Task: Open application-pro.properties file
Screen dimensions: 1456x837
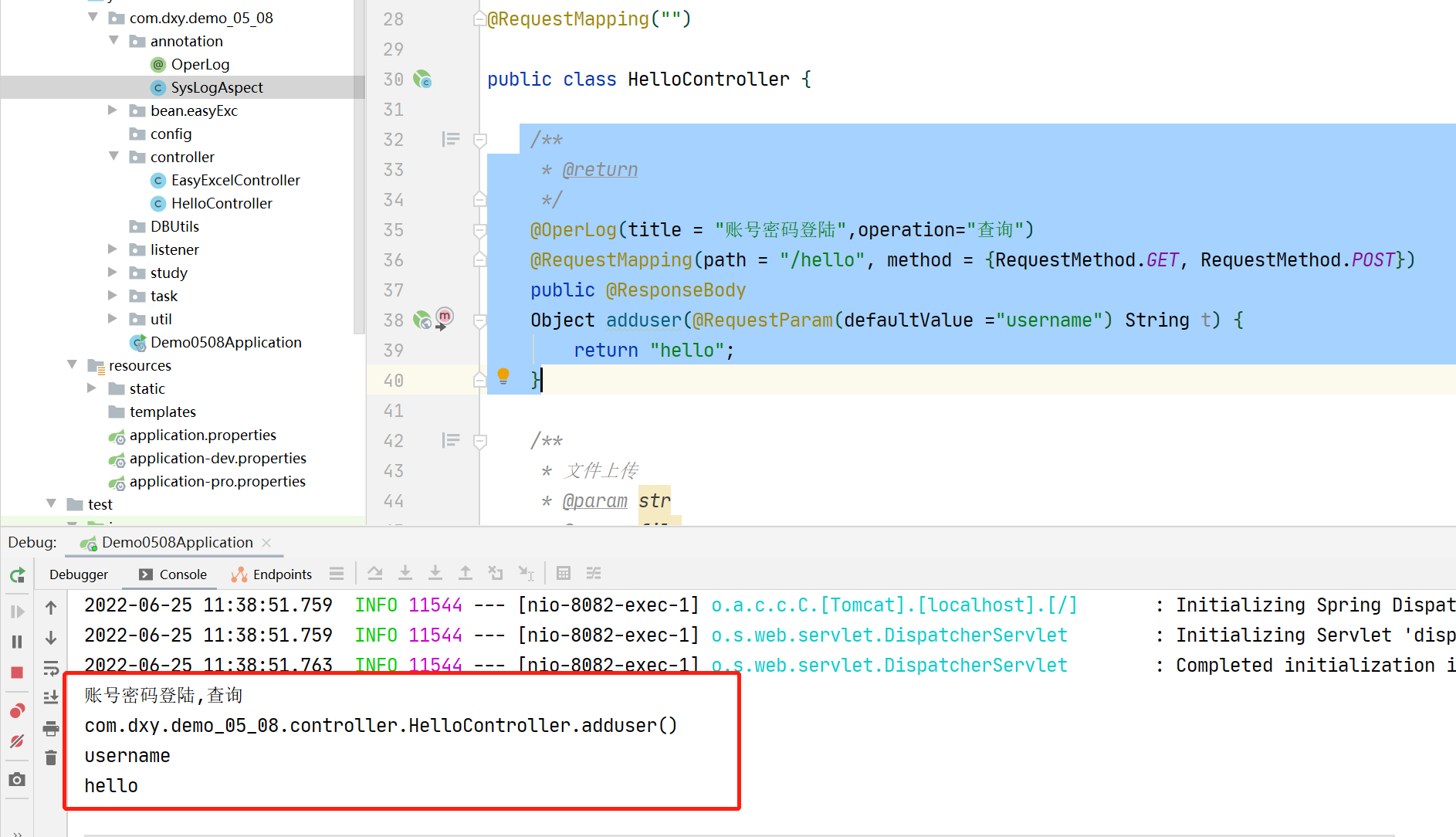Action: click(208, 481)
